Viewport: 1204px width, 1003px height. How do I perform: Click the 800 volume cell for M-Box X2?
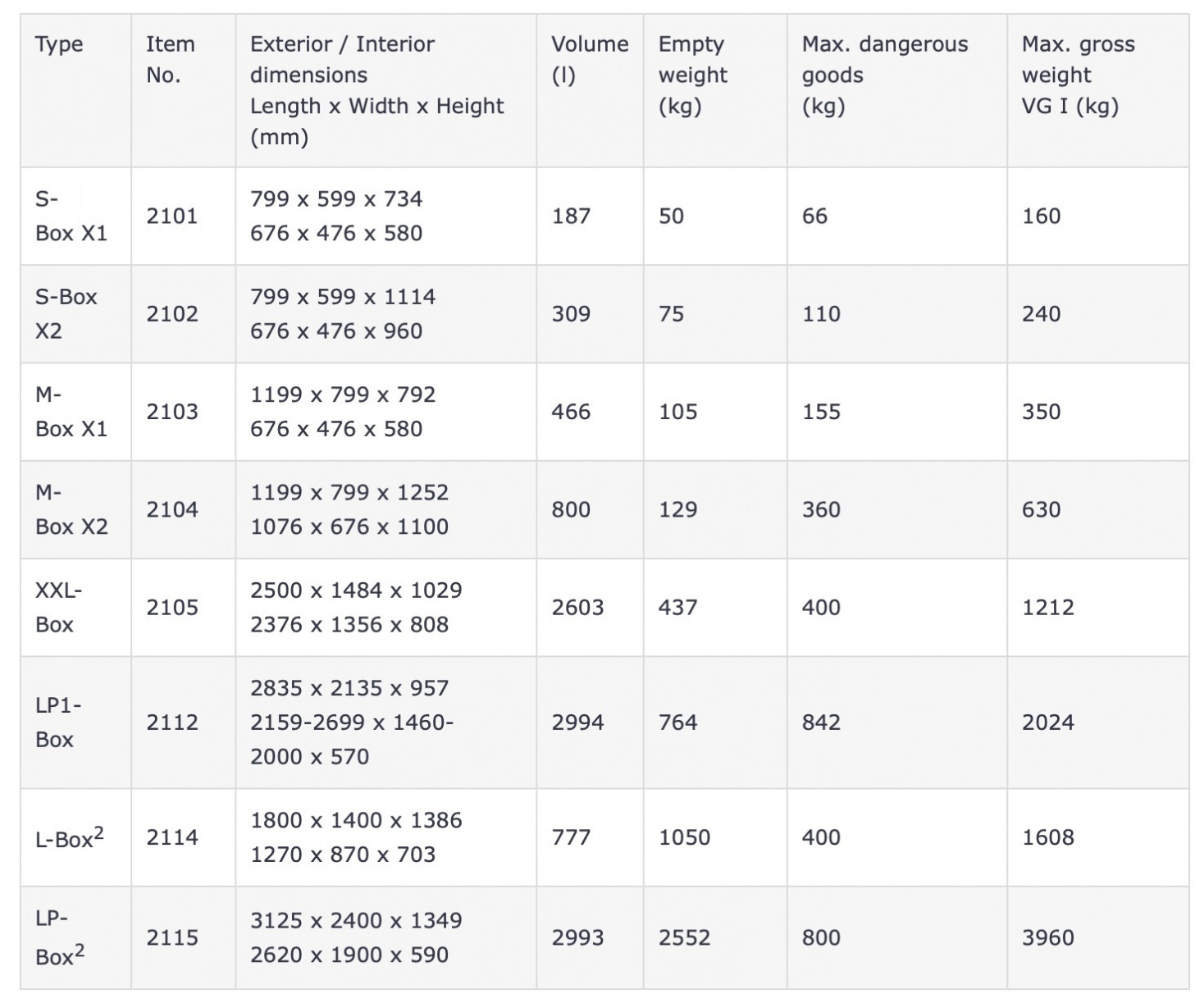pos(571,510)
